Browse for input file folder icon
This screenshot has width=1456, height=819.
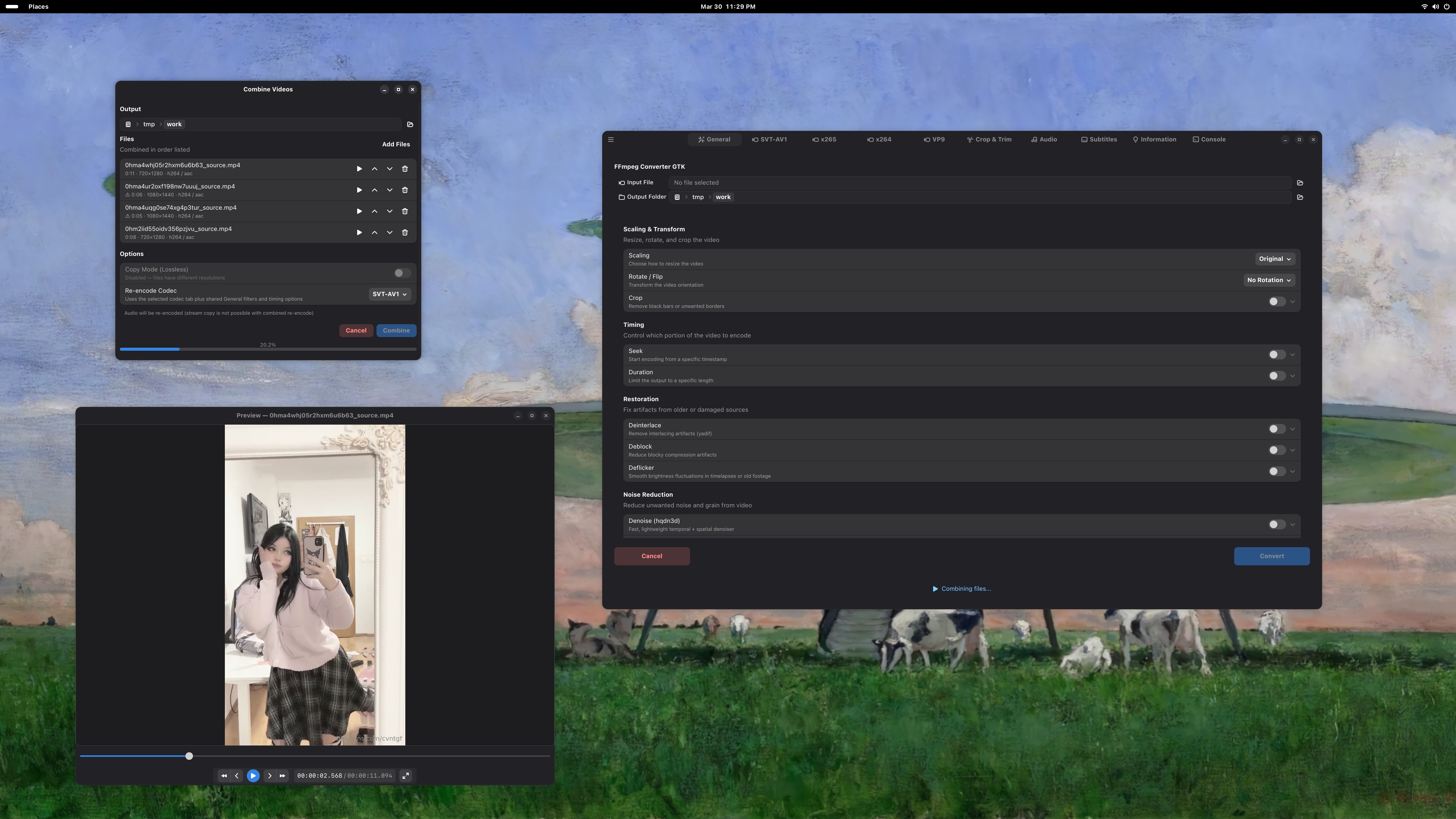pos(1300,182)
